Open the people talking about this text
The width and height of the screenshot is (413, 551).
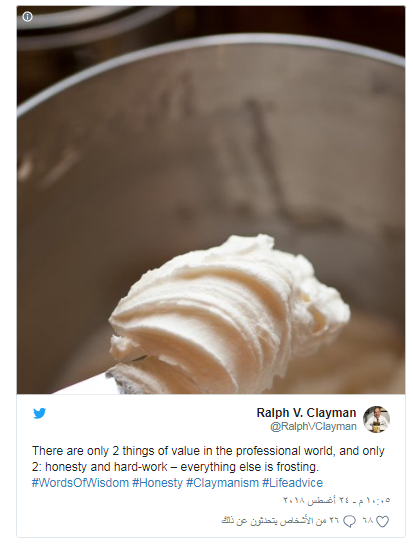(274, 521)
